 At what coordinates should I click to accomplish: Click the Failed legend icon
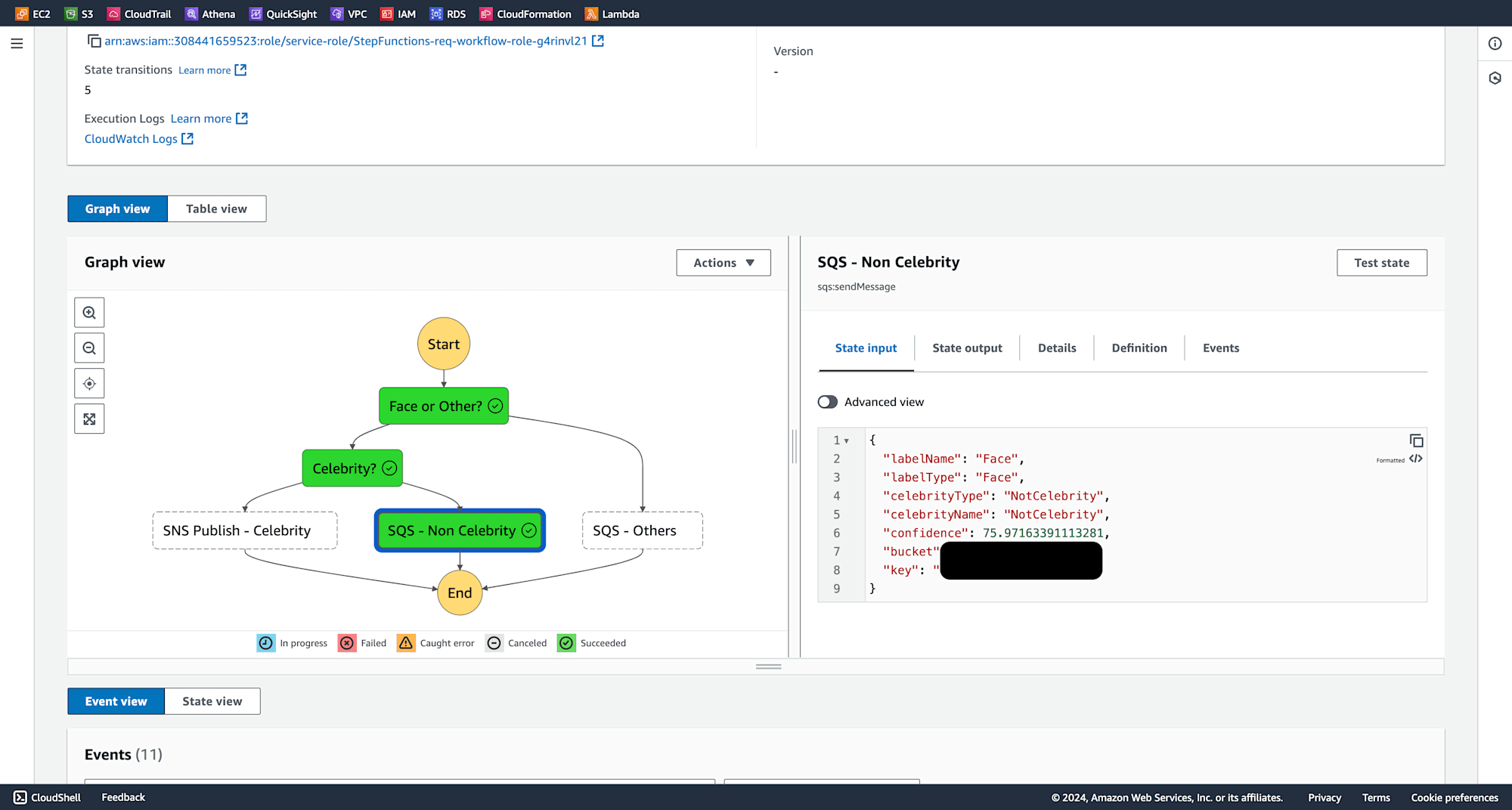[347, 643]
